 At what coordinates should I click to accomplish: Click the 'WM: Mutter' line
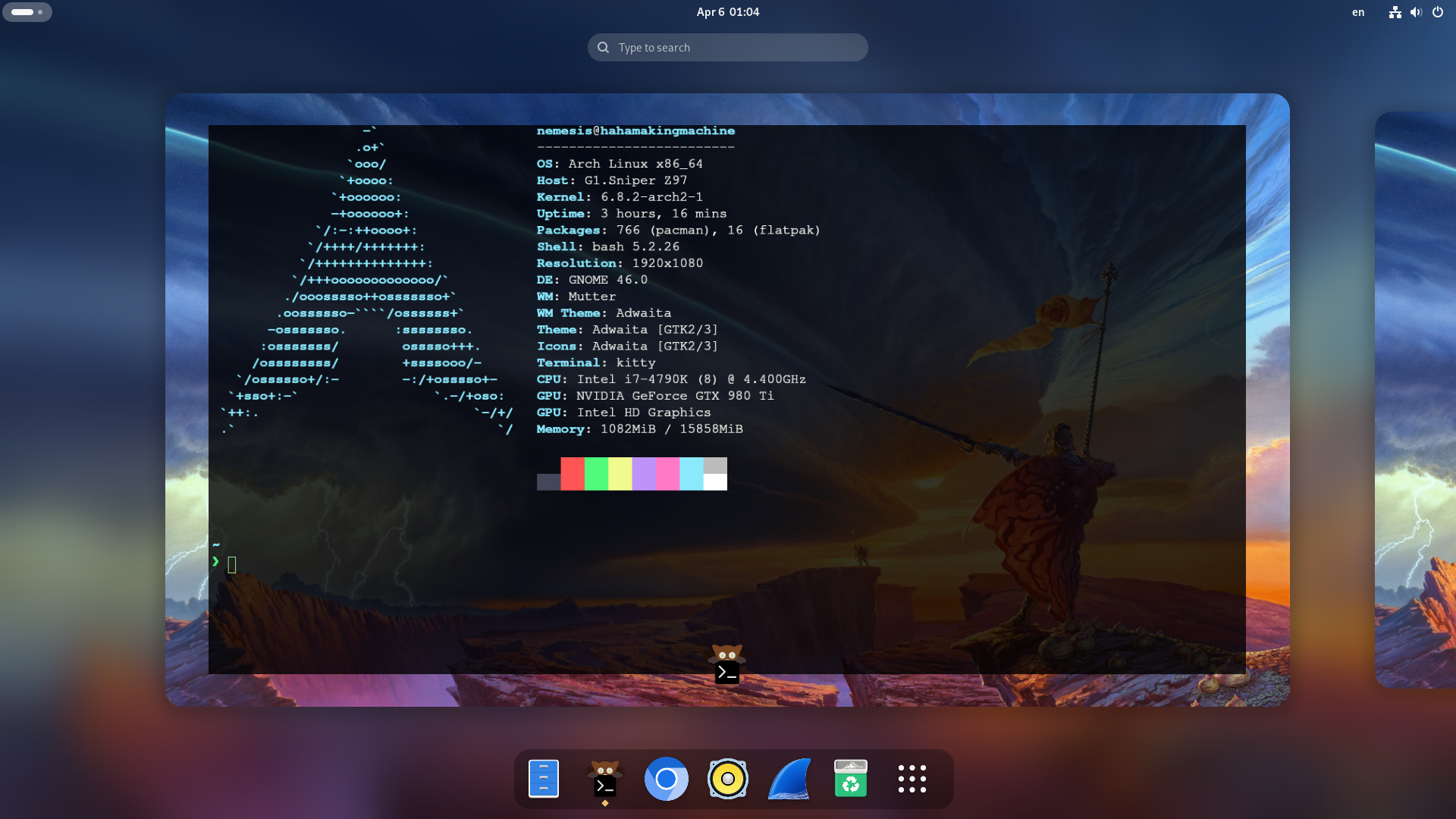pos(576,297)
